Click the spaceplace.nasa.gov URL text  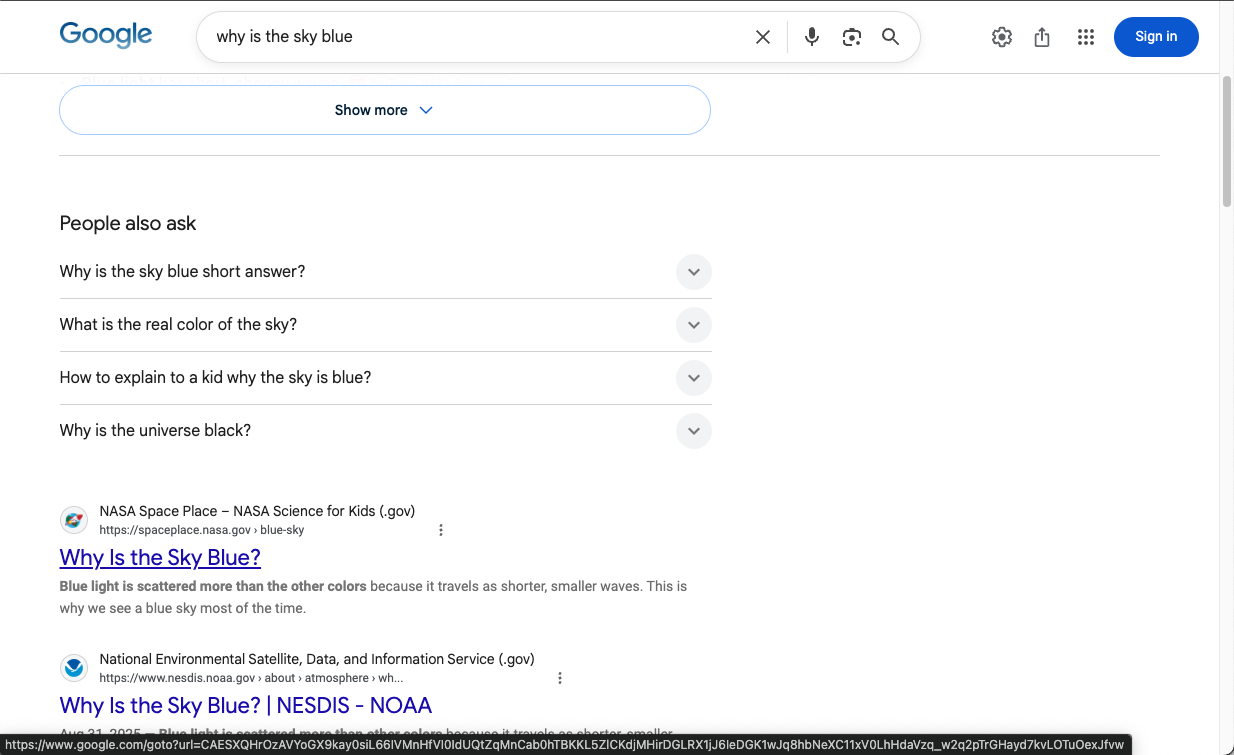click(202, 530)
